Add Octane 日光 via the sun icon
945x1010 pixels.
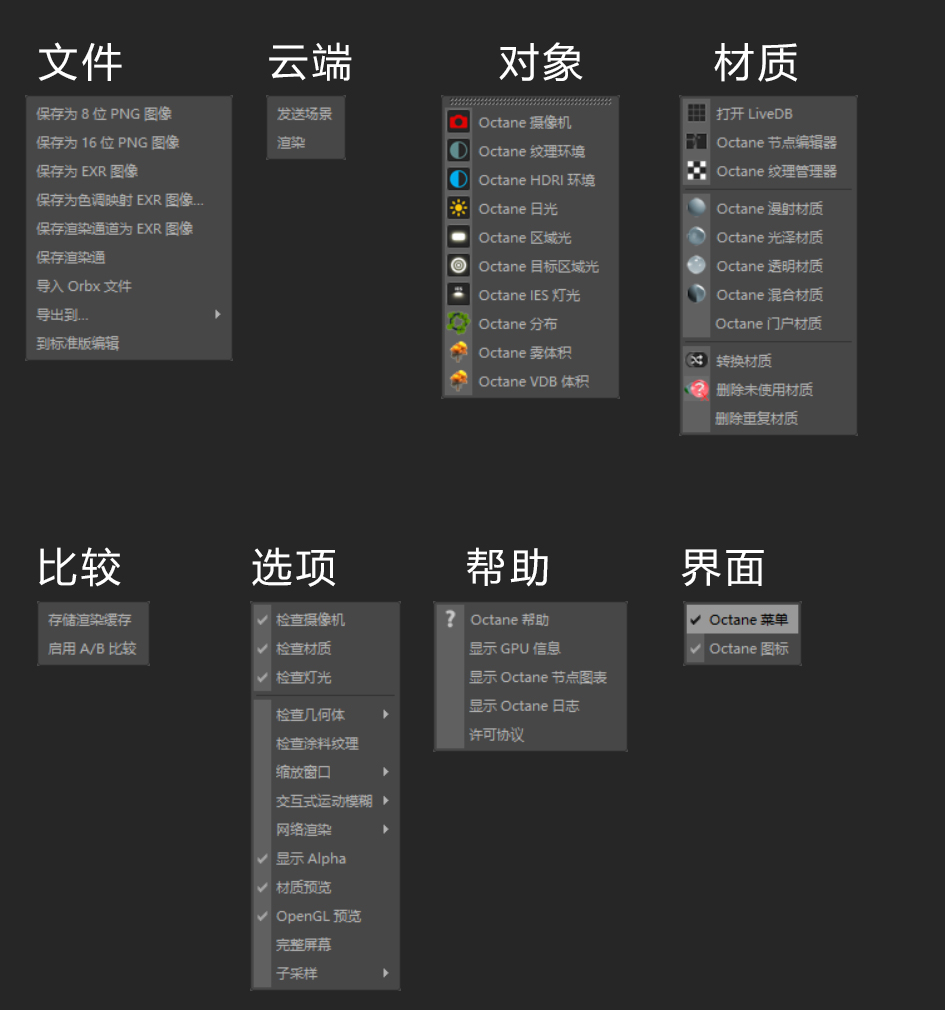tap(459, 208)
